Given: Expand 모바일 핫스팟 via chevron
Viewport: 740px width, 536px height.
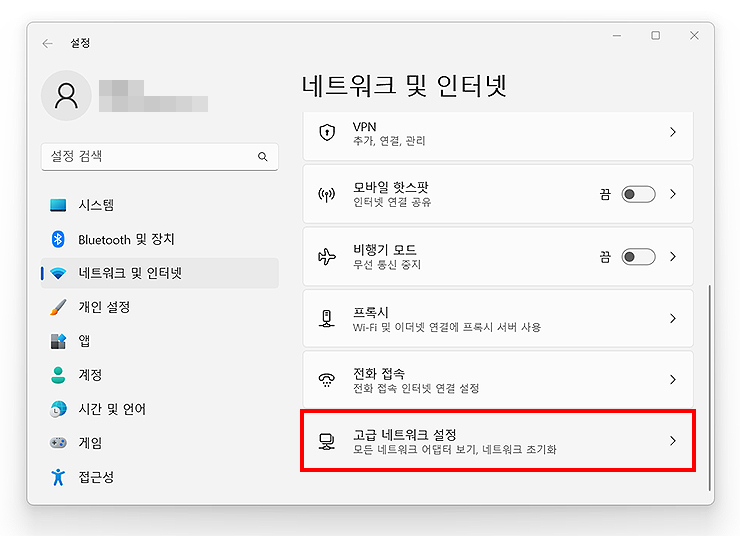Looking at the screenshot, I should tap(673, 194).
